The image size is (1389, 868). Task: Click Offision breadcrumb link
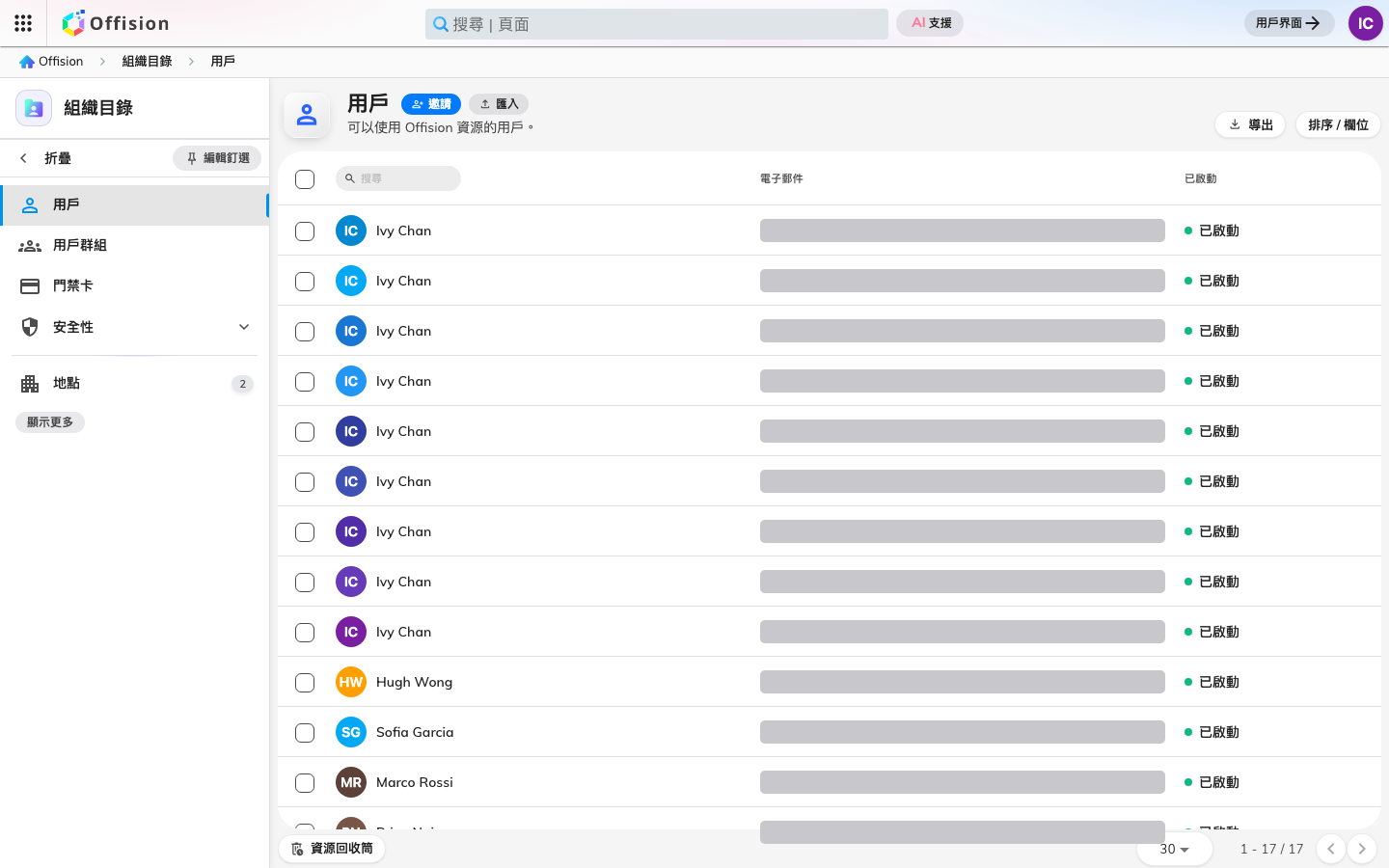click(51, 62)
